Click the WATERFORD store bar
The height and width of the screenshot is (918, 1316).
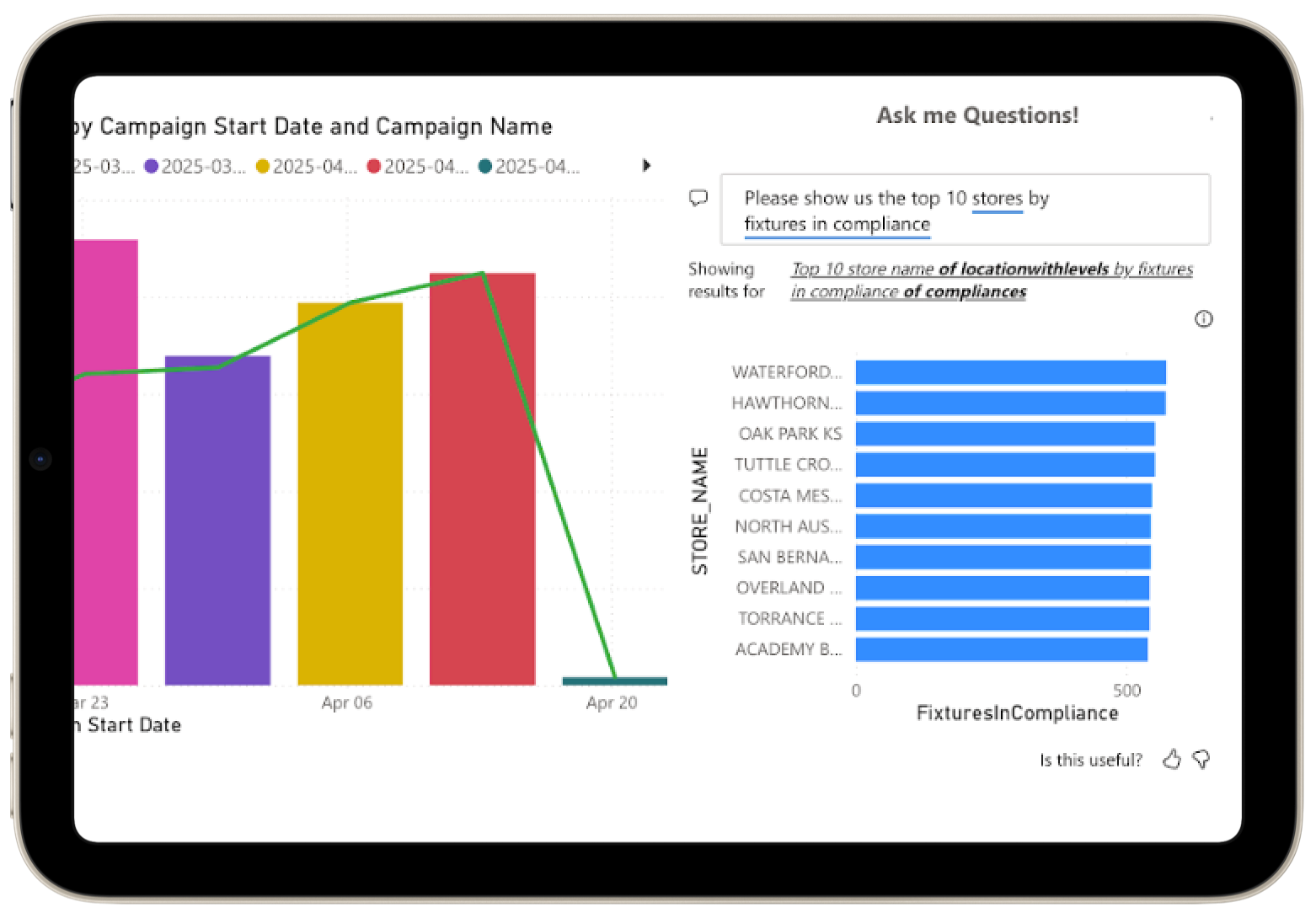coord(1011,372)
